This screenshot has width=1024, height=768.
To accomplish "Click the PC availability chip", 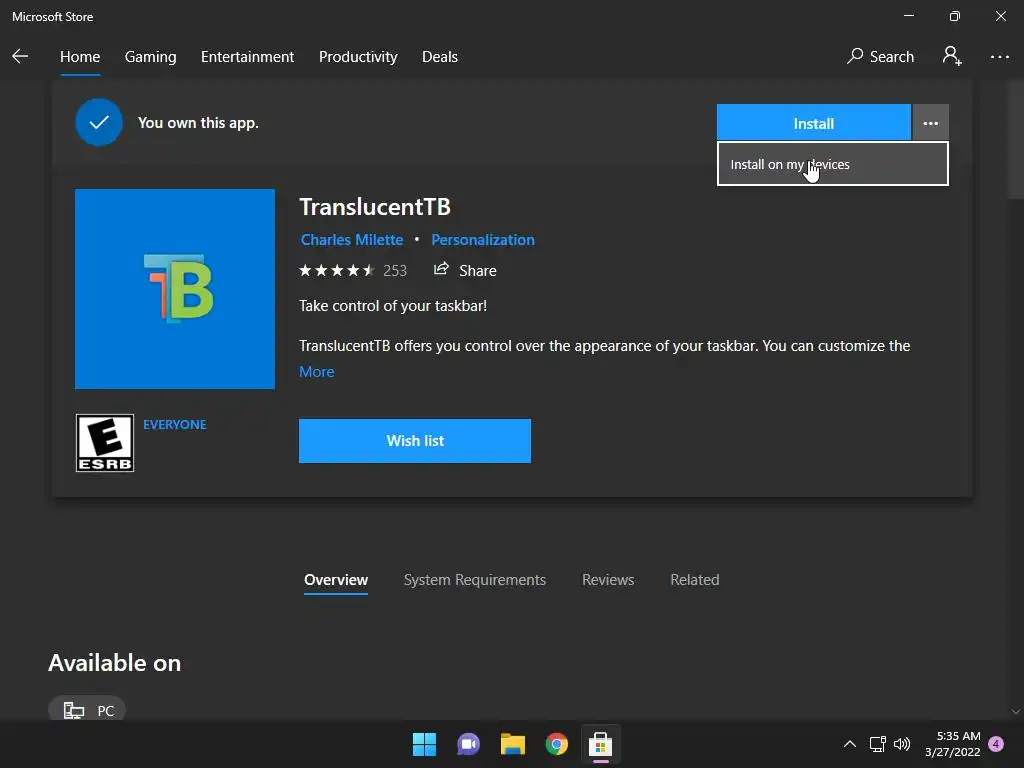I will [x=87, y=709].
